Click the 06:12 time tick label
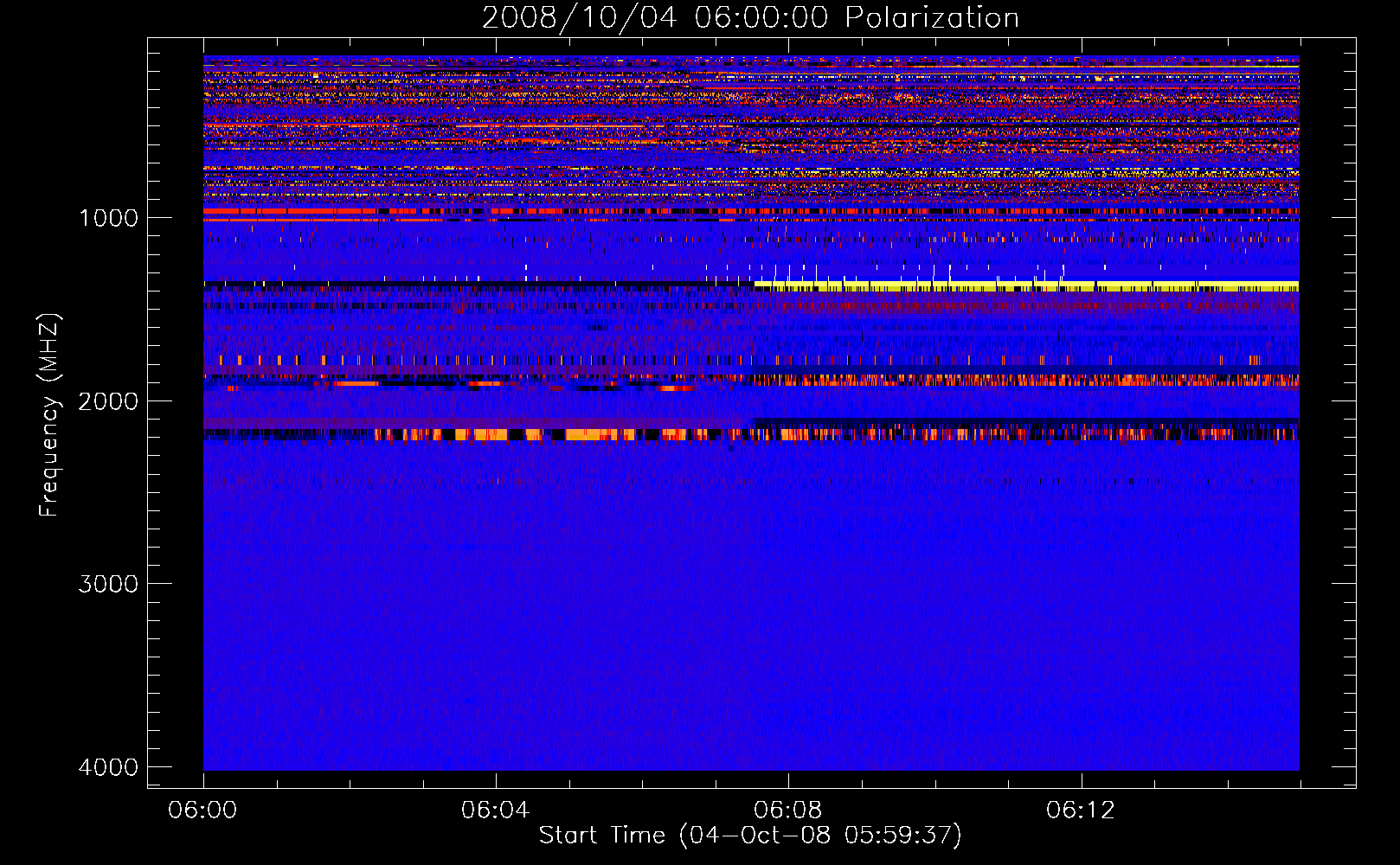 (x=1081, y=811)
